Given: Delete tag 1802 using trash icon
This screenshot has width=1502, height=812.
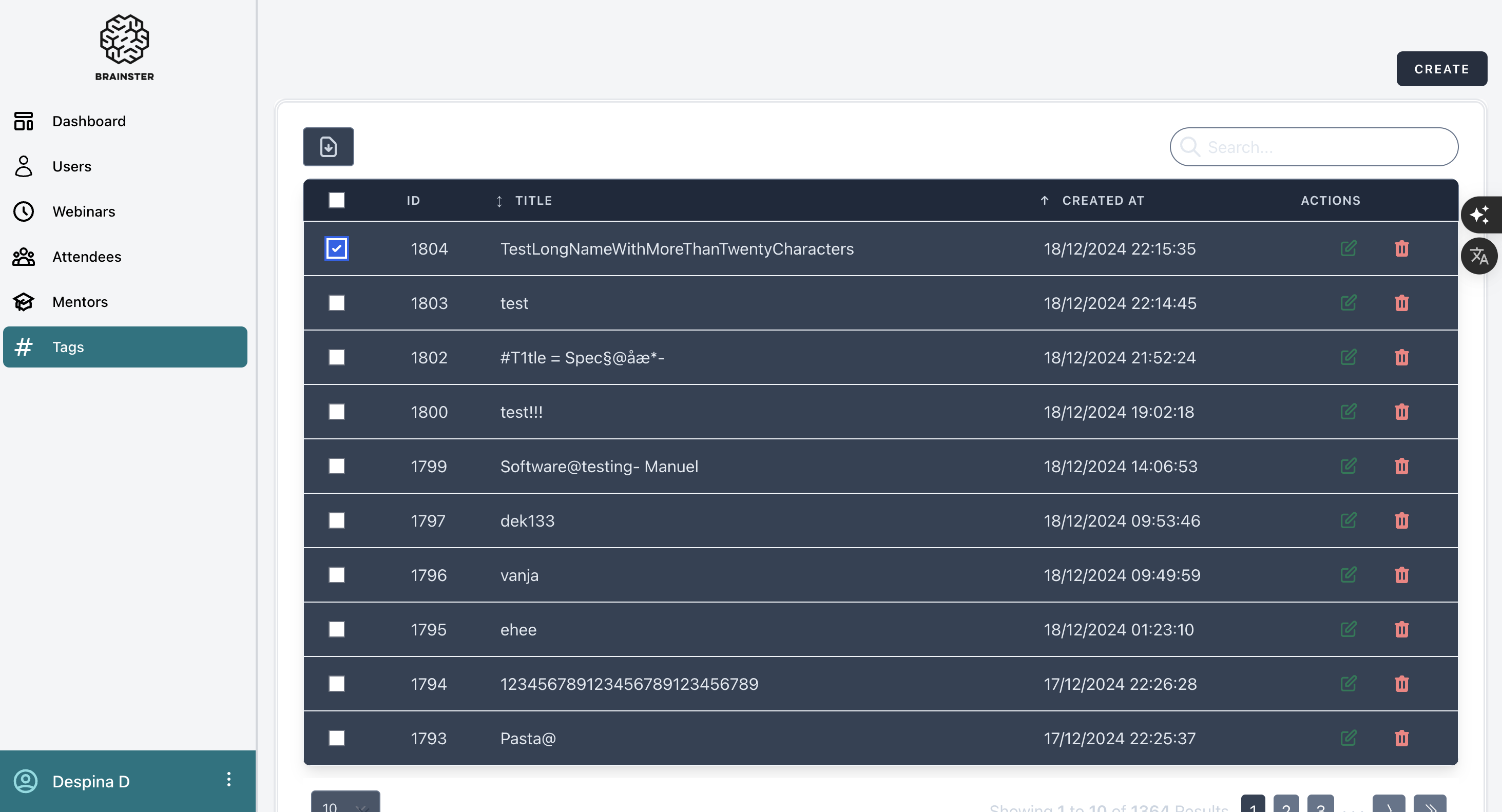Looking at the screenshot, I should coord(1402,357).
